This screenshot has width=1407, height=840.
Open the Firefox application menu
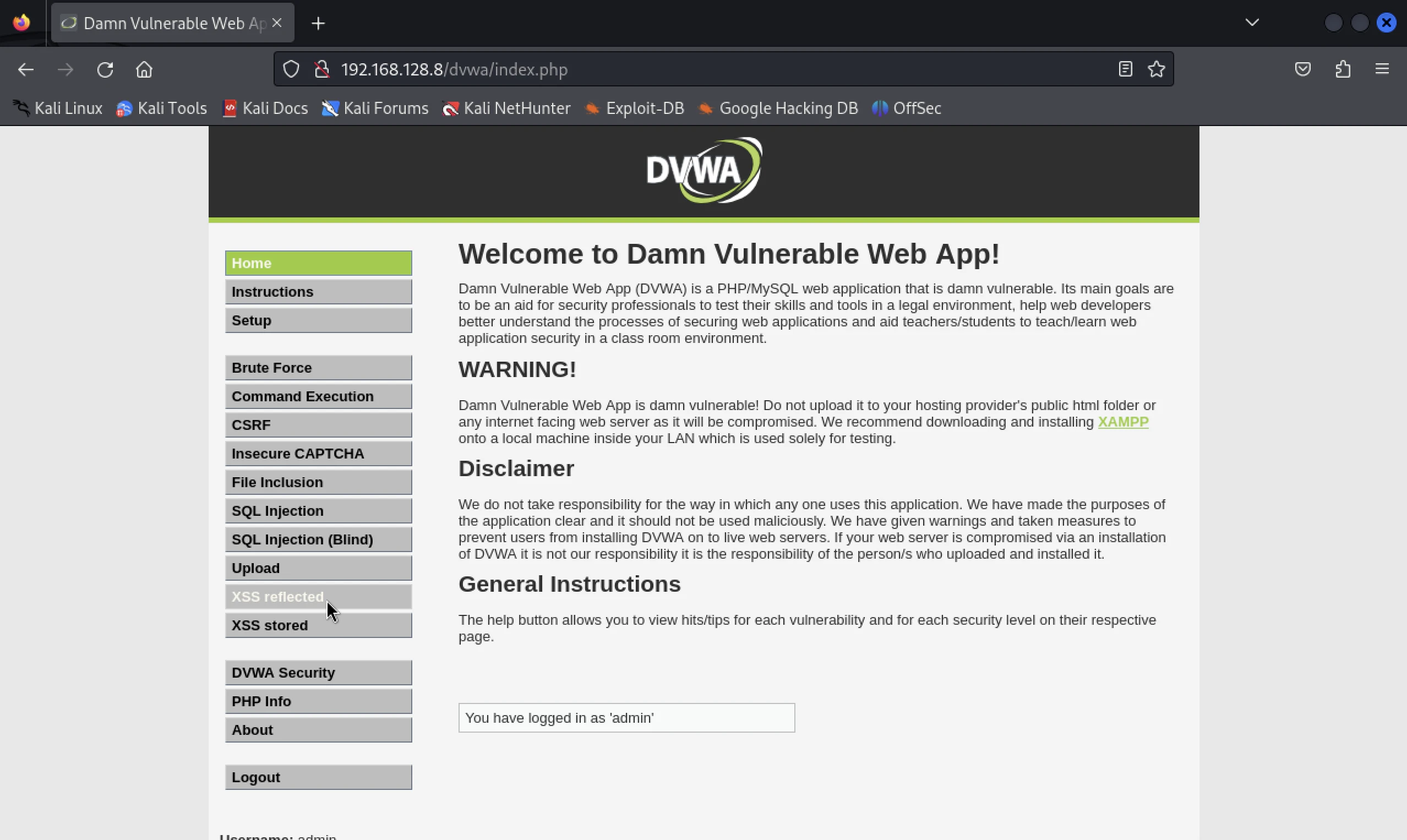click(1382, 69)
